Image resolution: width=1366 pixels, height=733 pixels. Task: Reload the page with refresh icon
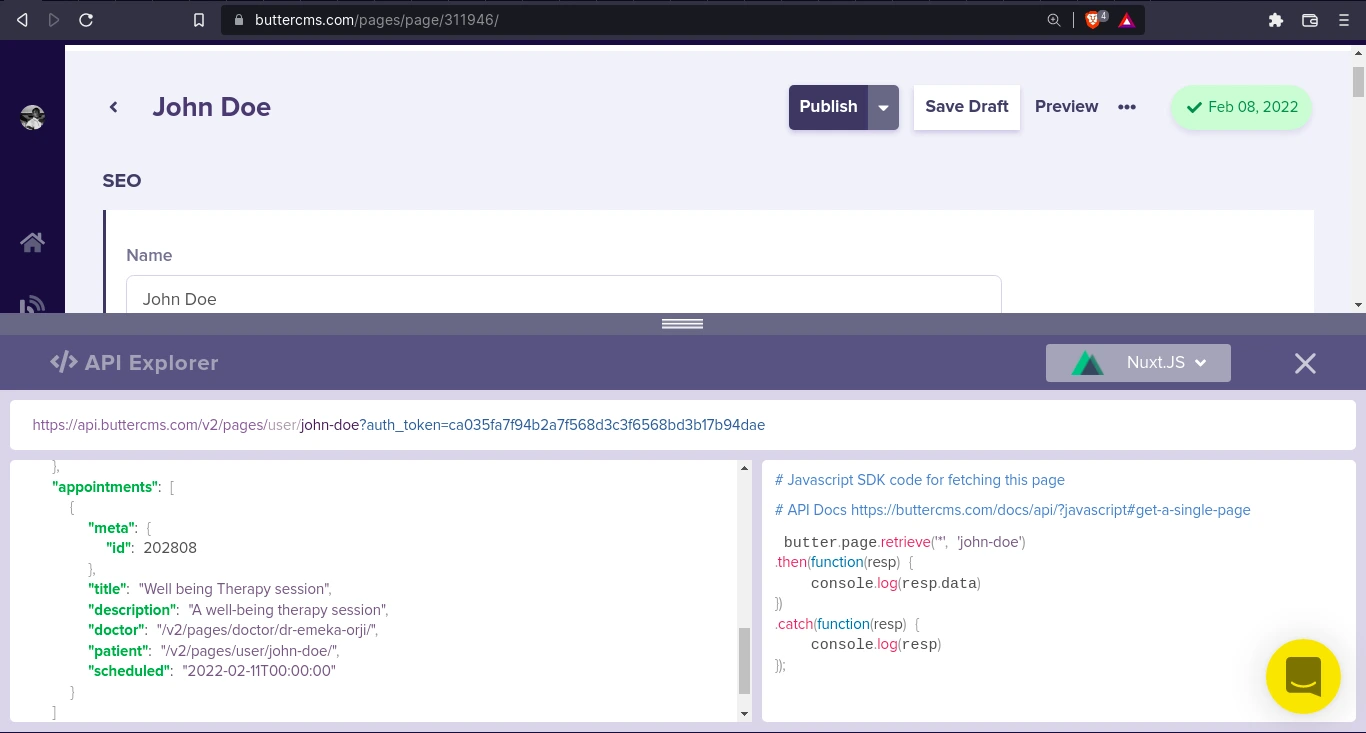[86, 20]
